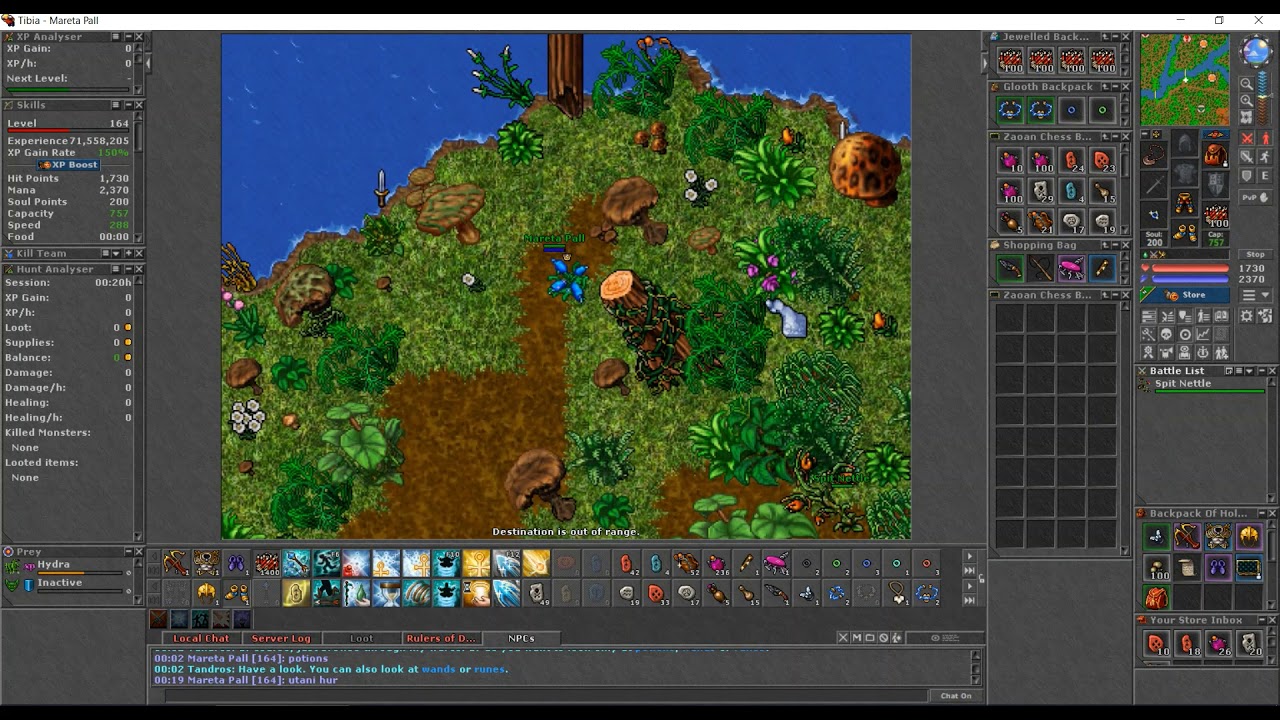
Task: Click the minimap compass rose
Action: tap(1256, 50)
